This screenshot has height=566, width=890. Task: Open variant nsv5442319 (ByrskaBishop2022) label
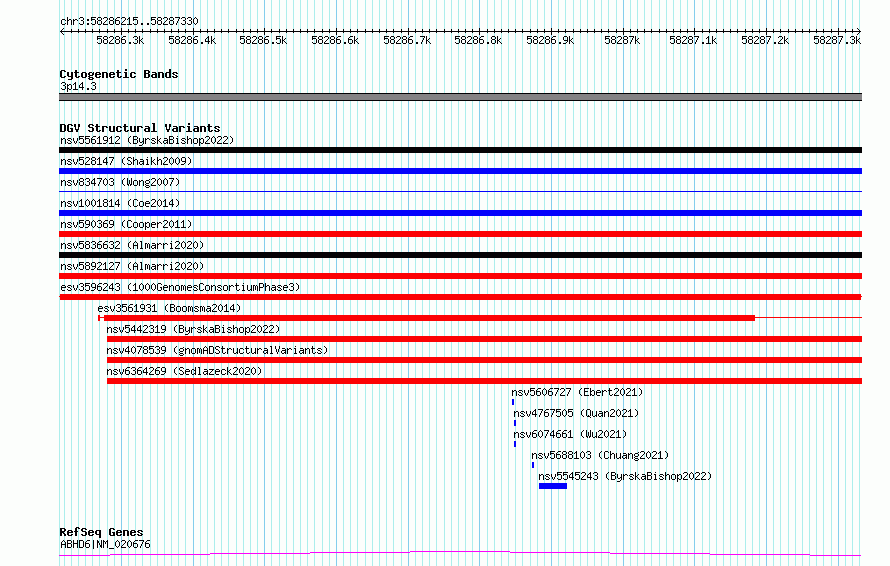193,329
